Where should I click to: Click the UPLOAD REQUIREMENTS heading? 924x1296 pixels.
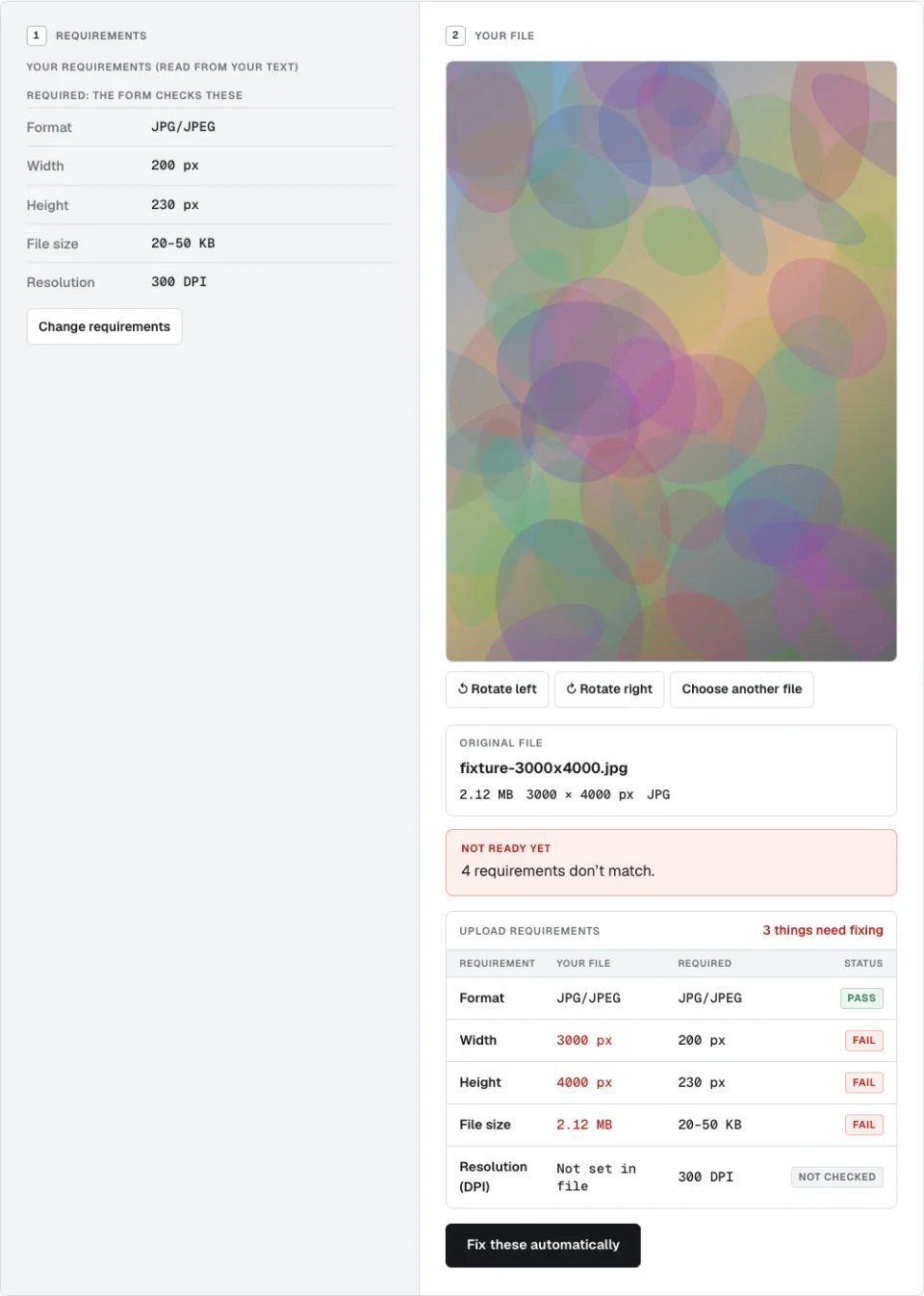click(529, 931)
